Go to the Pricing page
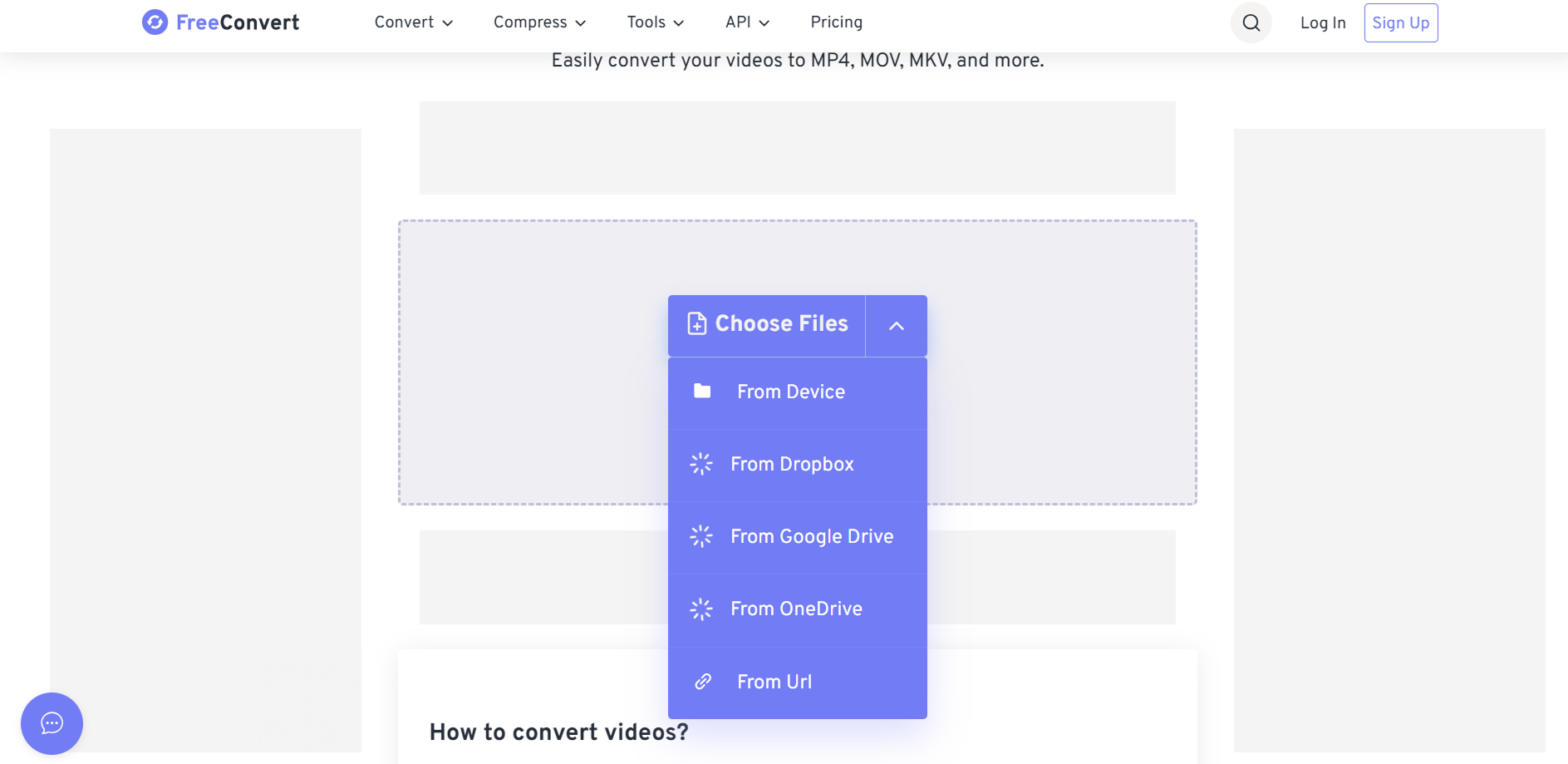1568x764 pixels. 836,22
